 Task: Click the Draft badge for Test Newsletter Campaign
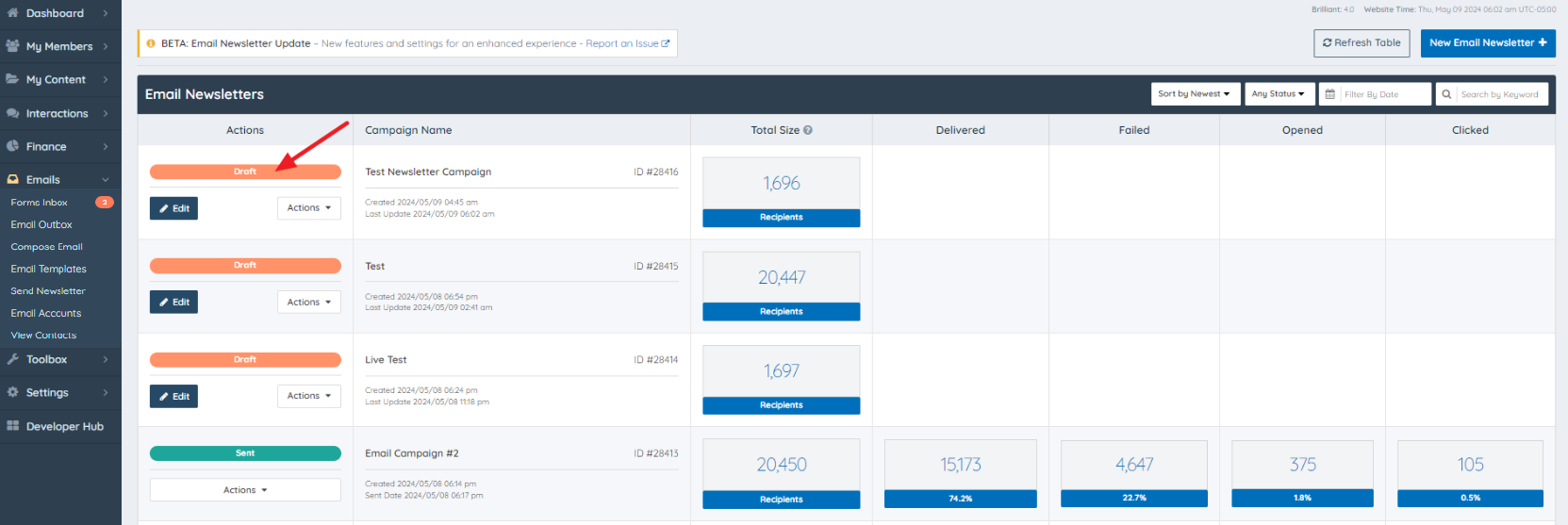click(x=245, y=172)
